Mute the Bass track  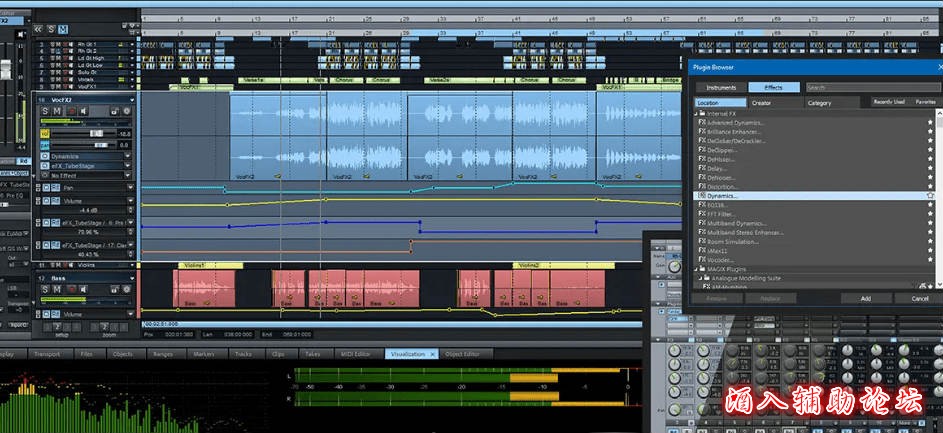pyautogui.click(x=58, y=288)
